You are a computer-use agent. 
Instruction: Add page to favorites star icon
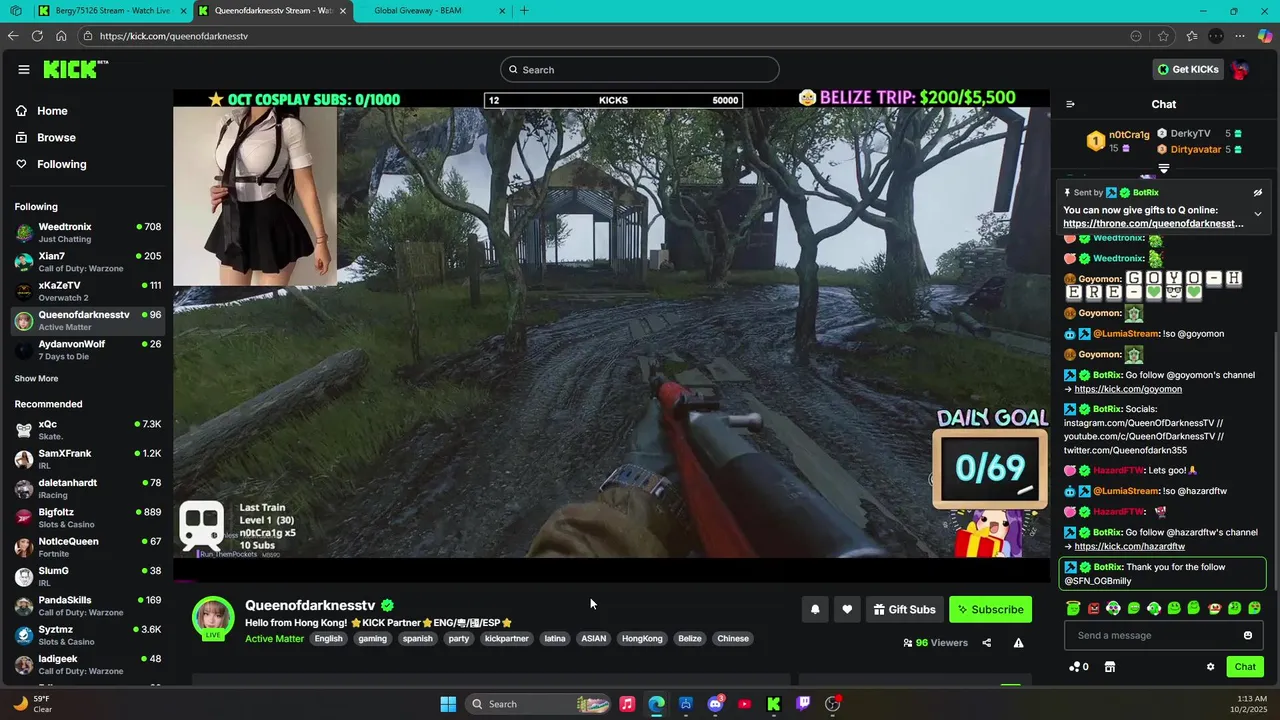pyautogui.click(x=1163, y=36)
